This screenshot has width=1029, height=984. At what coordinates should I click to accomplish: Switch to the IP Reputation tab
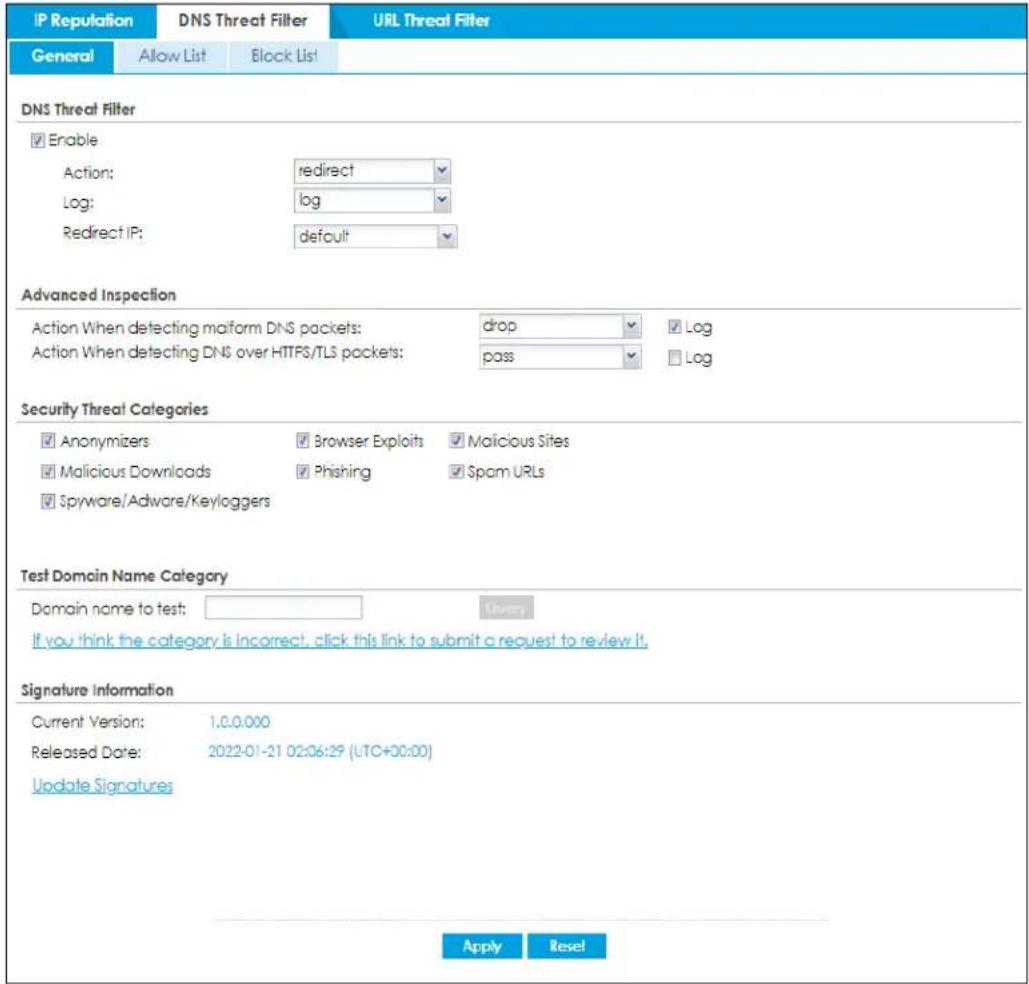[83, 20]
